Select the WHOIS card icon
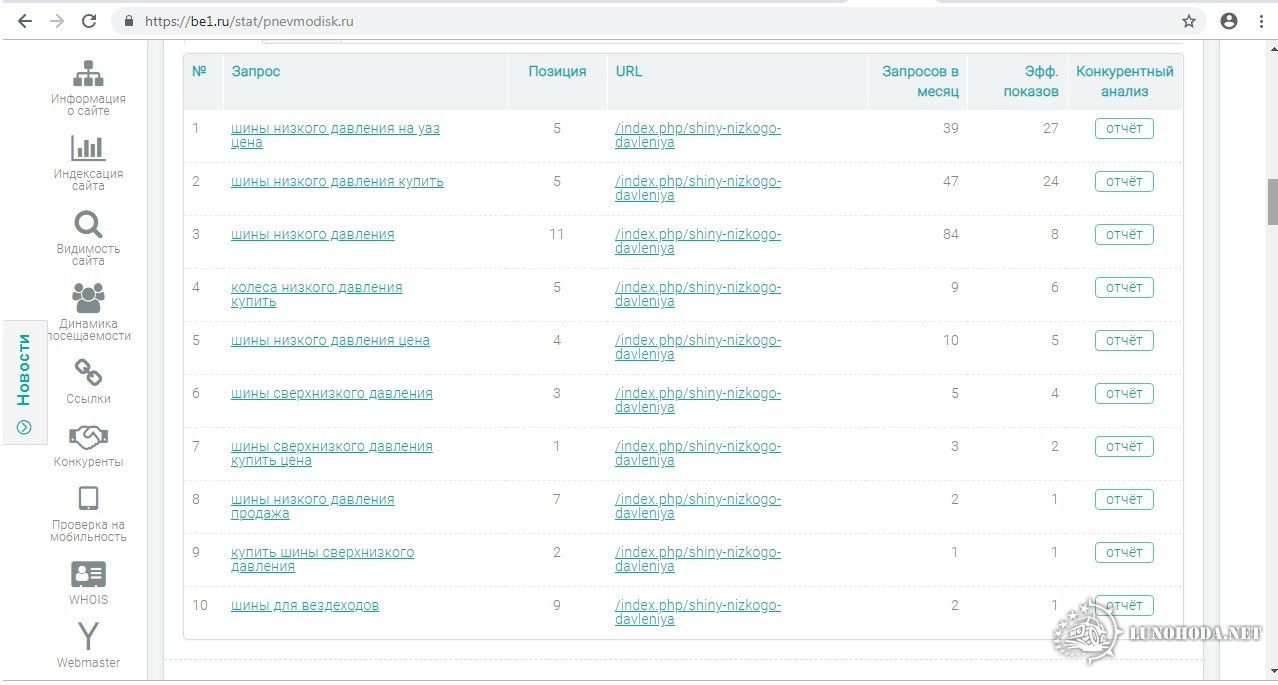Screen dimensions: 1278x685 pyautogui.click(x=88, y=574)
